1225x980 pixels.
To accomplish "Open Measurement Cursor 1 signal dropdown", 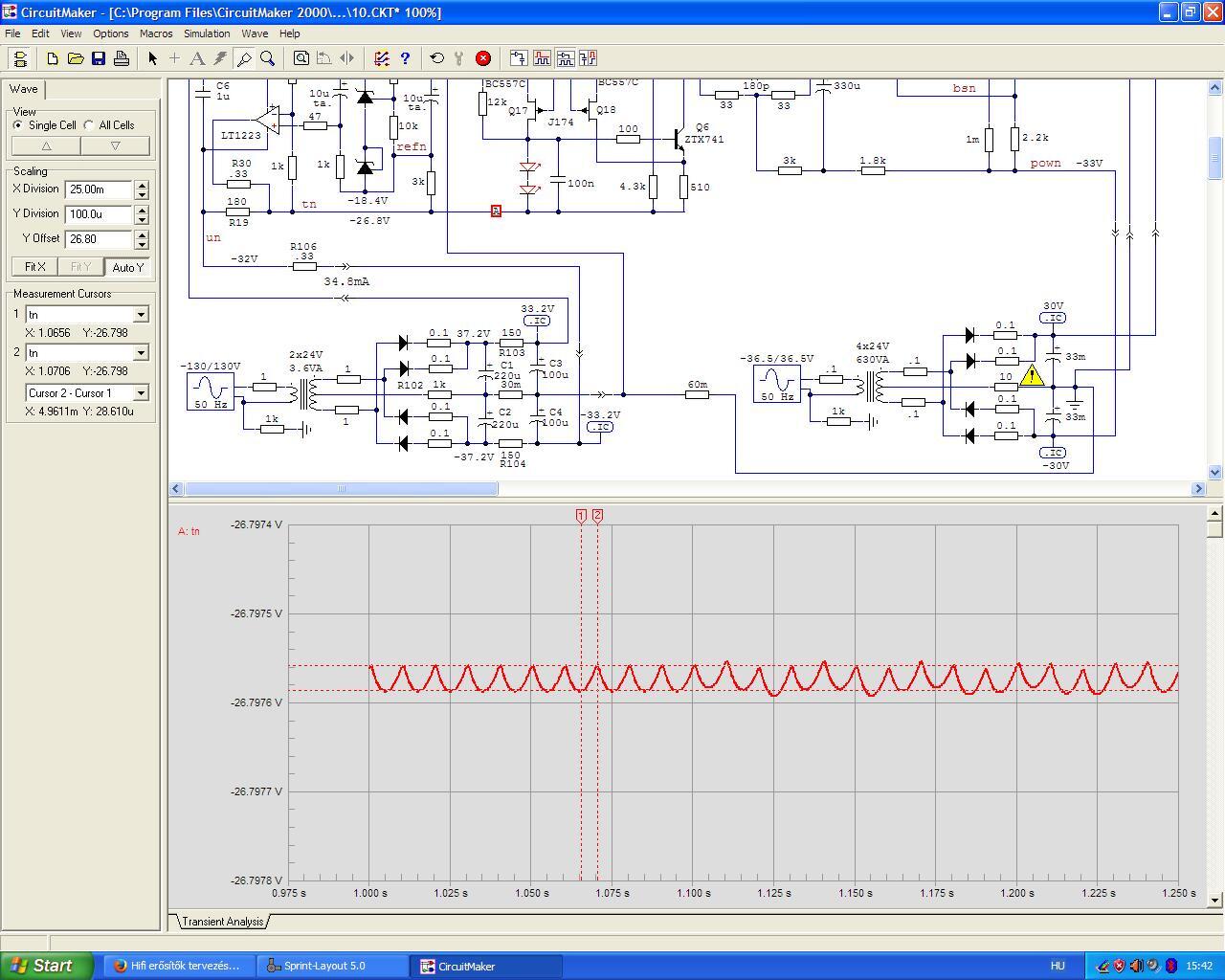I will tap(141, 315).
